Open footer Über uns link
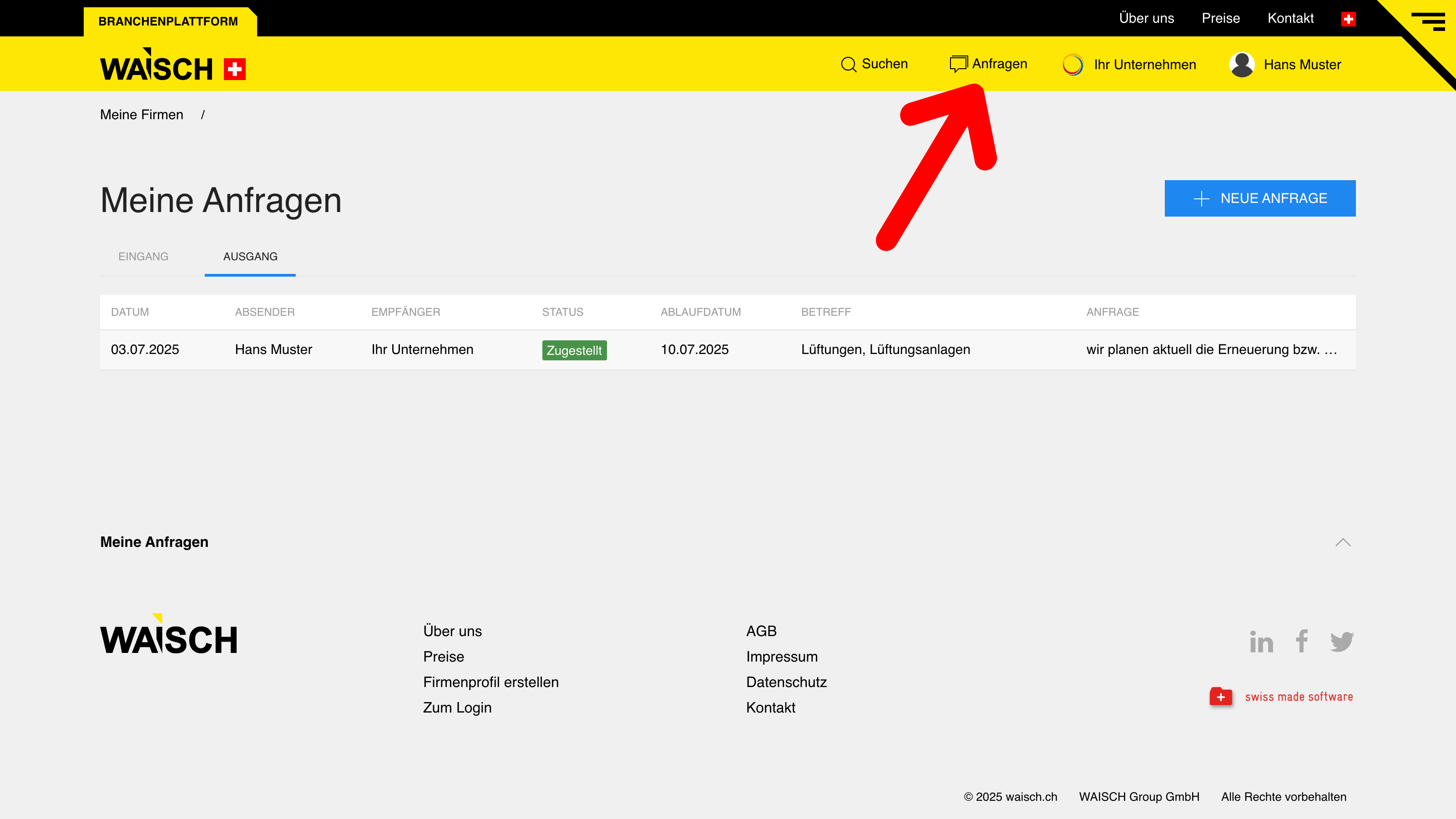This screenshot has height=819, width=1456. click(453, 631)
